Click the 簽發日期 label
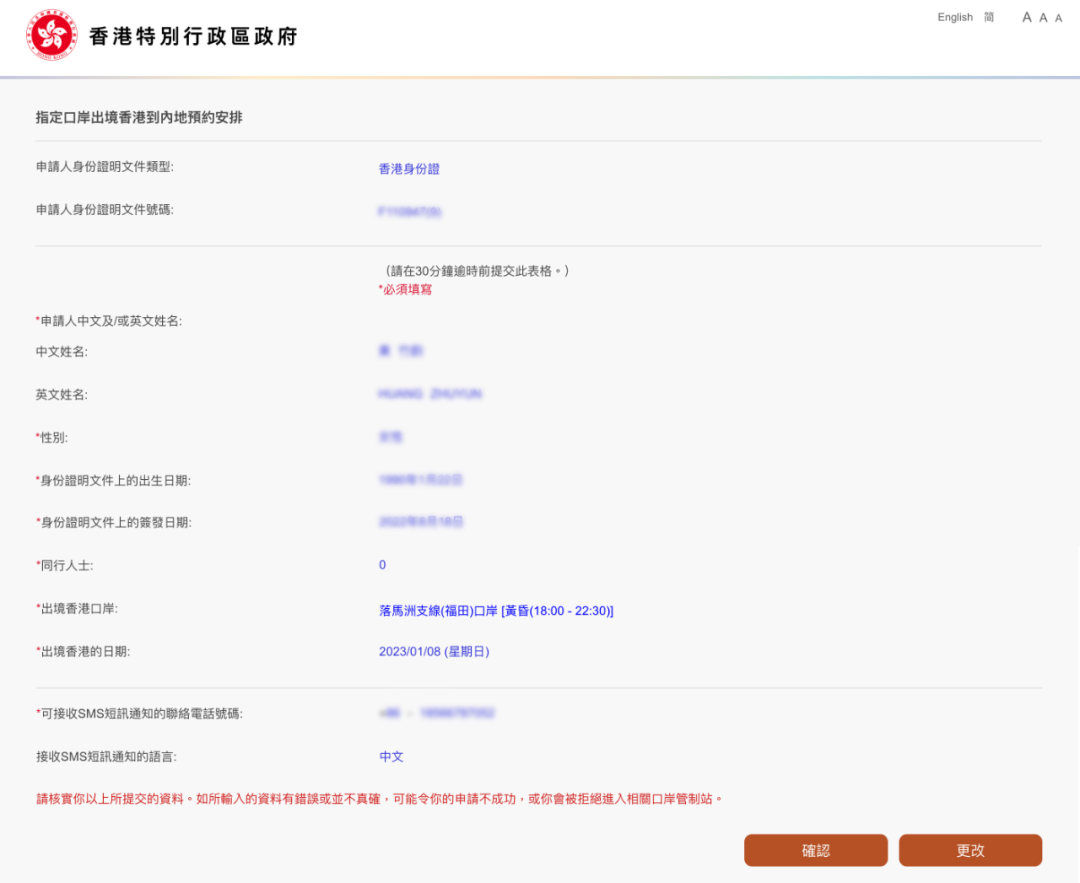Viewport: 1080px width, 883px height. click(114, 523)
